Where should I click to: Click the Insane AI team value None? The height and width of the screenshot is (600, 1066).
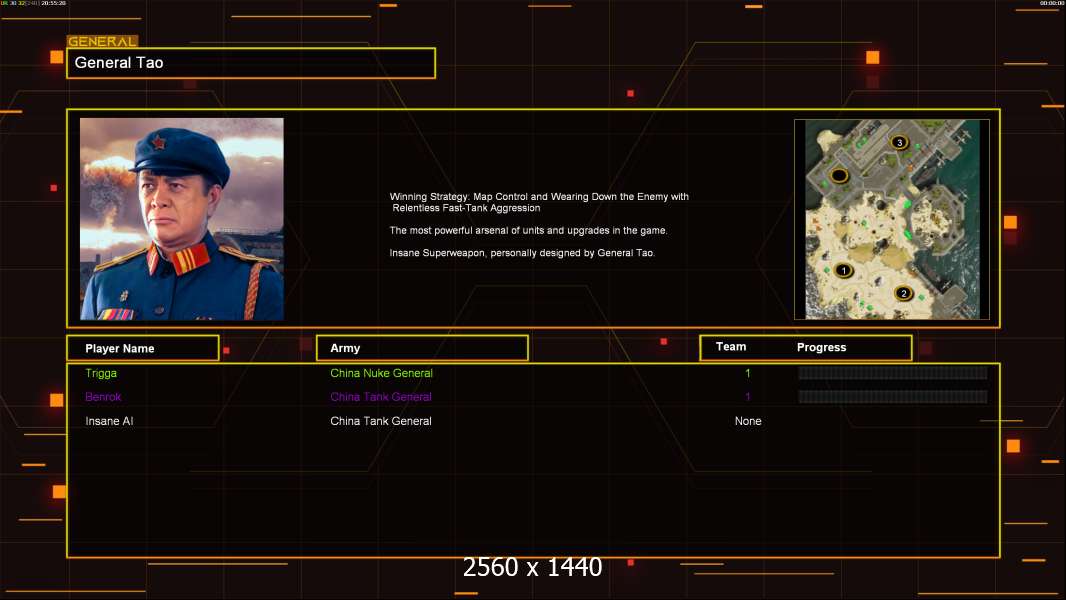748,421
